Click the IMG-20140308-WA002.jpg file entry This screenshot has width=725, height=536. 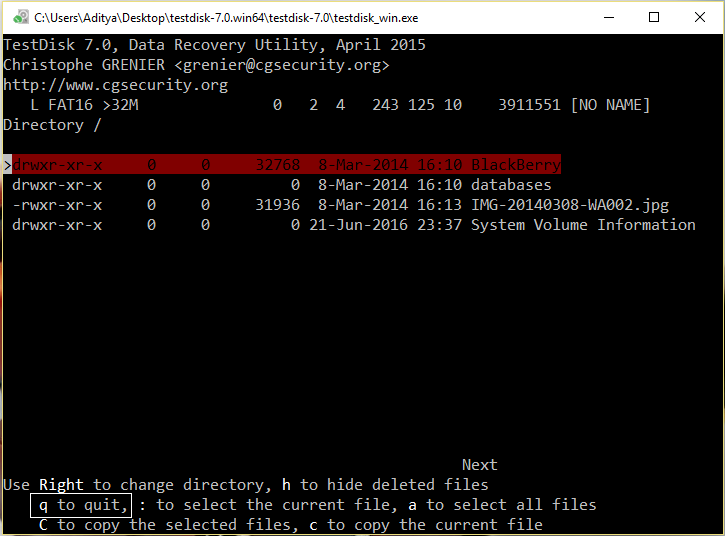click(570, 205)
